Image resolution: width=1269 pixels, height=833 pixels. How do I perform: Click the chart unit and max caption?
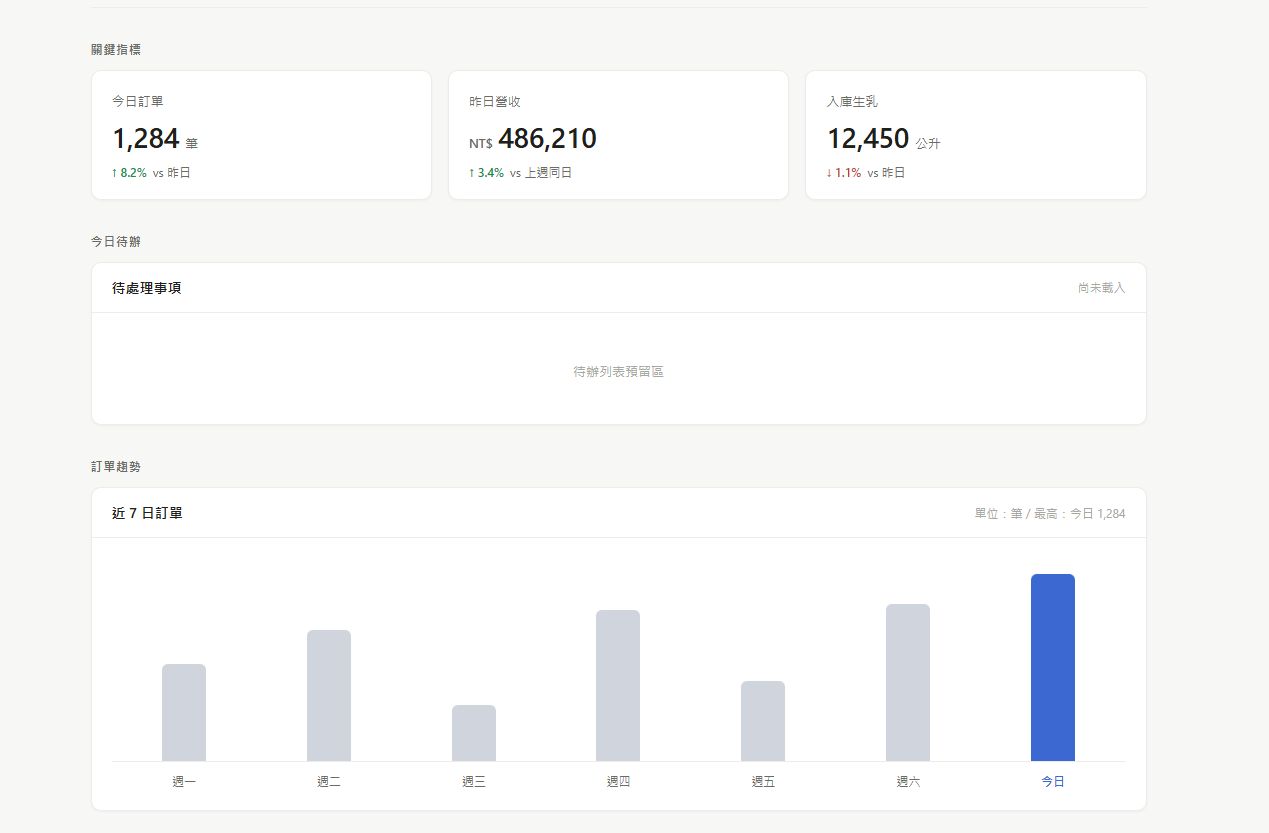coord(1049,514)
